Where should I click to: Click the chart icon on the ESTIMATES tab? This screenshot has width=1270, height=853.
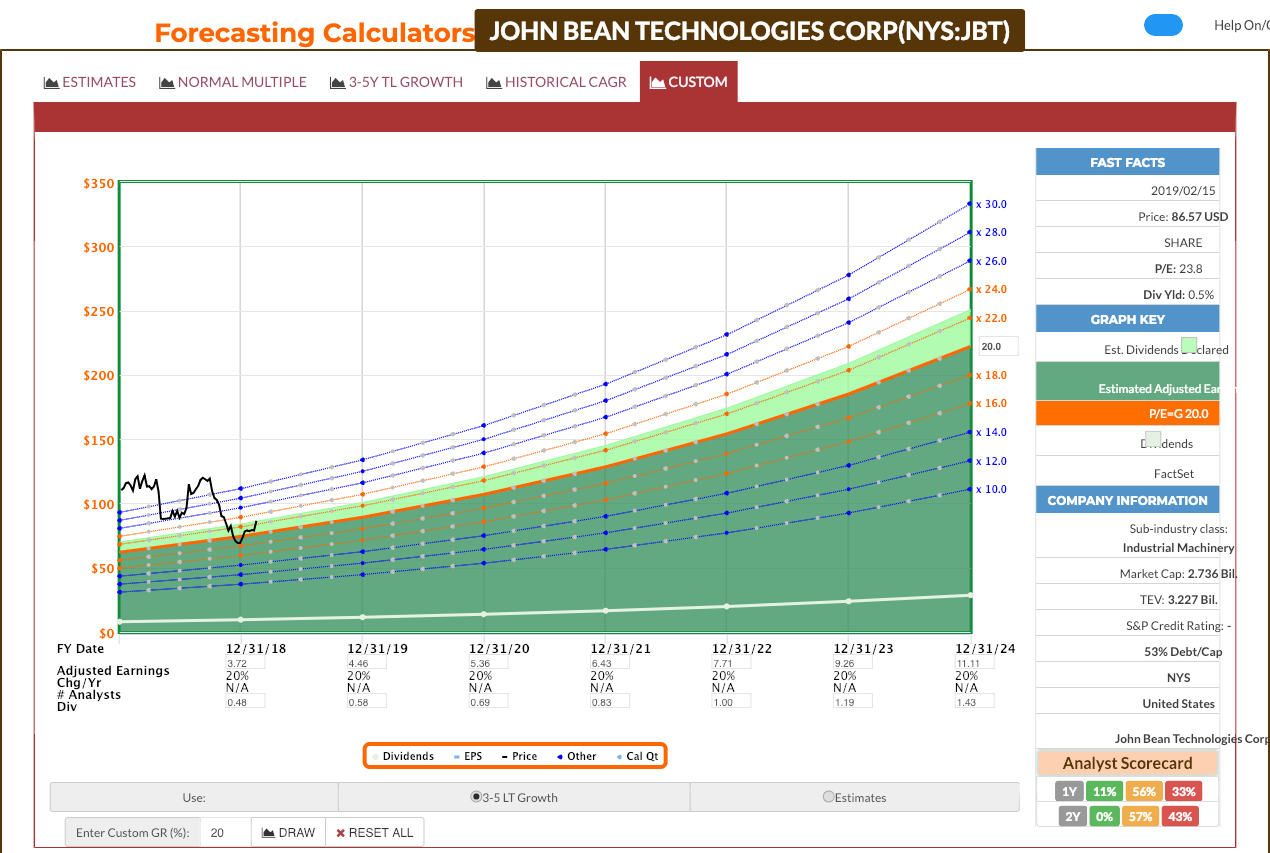(x=50, y=81)
